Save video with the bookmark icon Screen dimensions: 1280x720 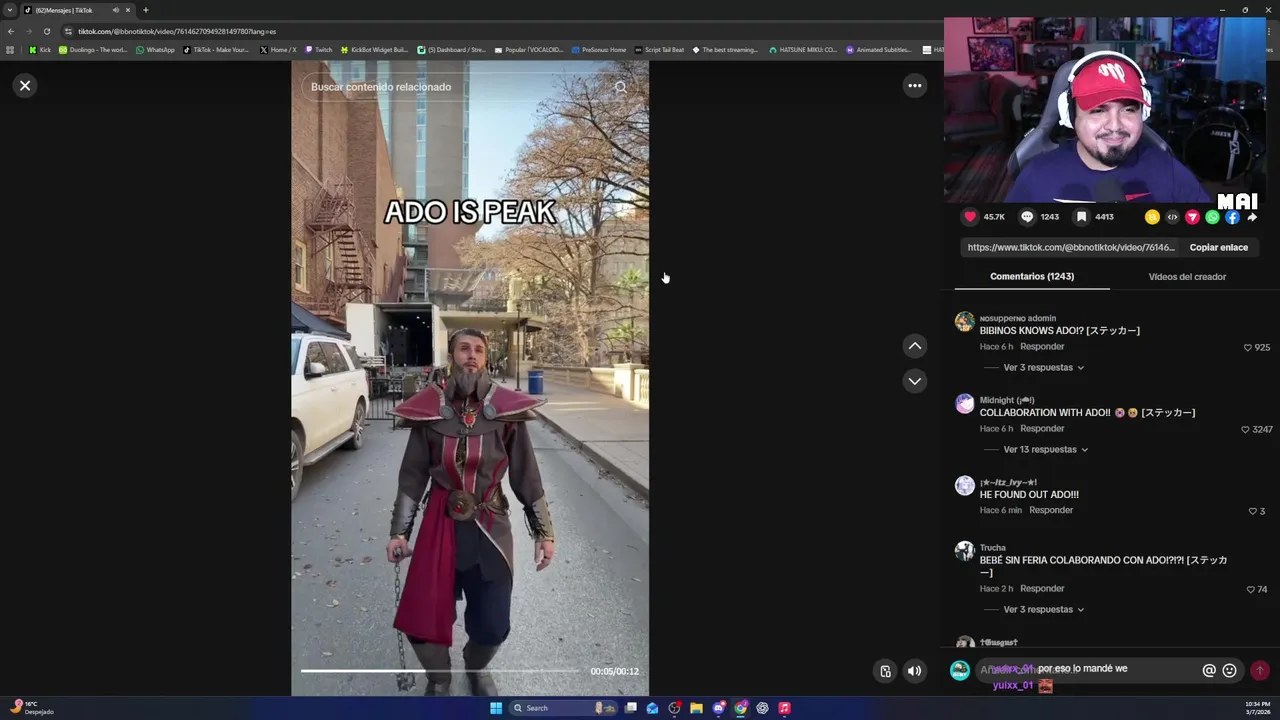click(1081, 217)
